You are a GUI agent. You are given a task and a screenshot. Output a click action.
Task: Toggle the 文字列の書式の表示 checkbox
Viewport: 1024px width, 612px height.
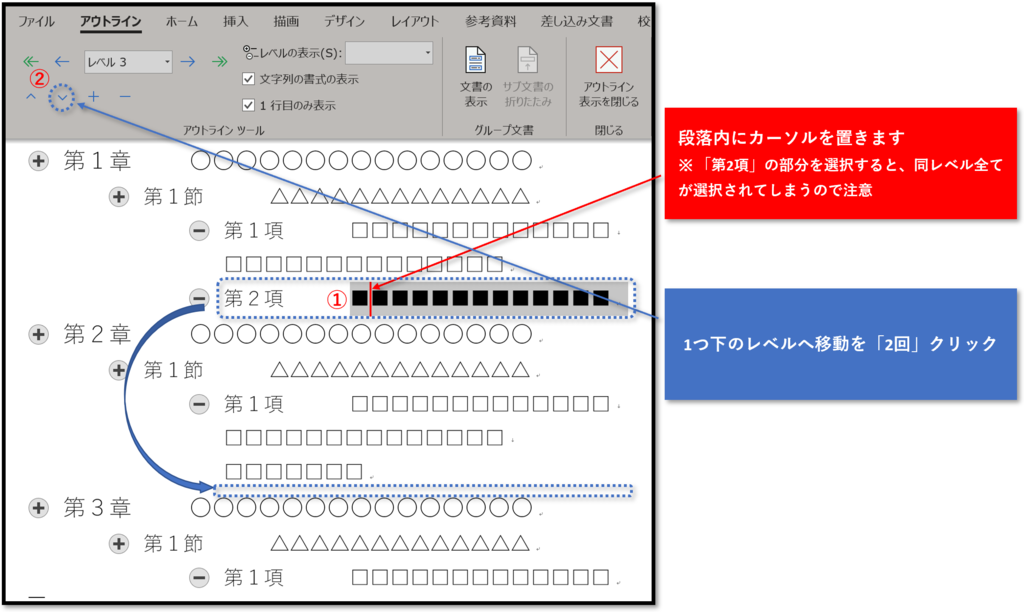pos(248,78)
